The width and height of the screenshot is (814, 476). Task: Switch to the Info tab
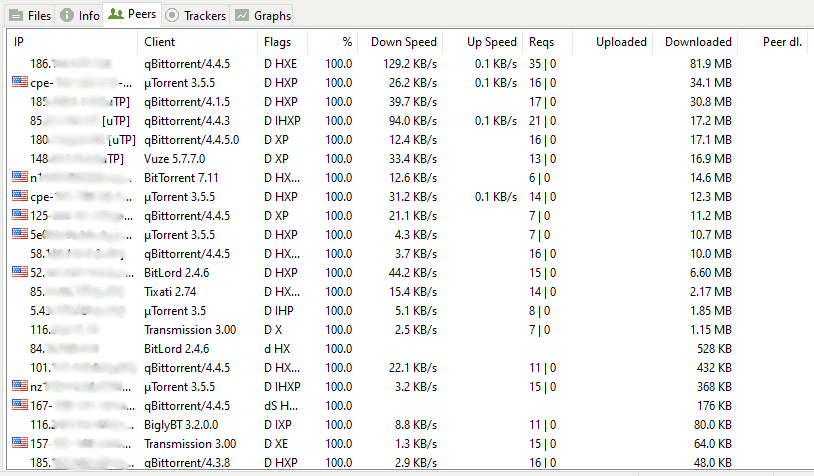tap(79, 16)
